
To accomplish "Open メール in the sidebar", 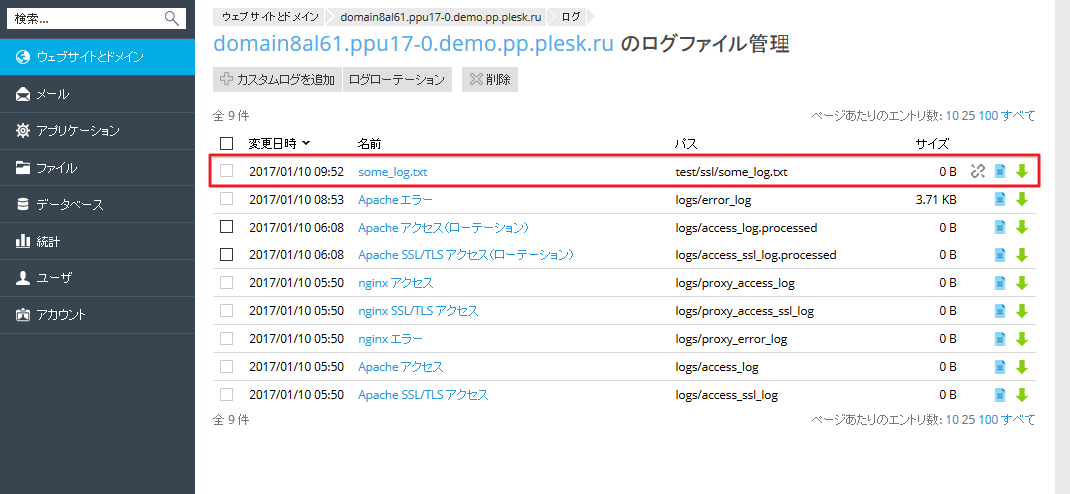I will (x=52, y=94).
